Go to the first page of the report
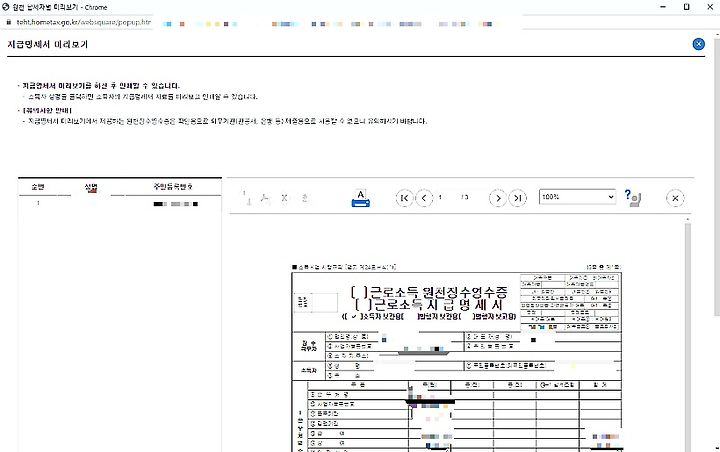The width and height of the screenshot is (720, 452). [x=405, y=198]
